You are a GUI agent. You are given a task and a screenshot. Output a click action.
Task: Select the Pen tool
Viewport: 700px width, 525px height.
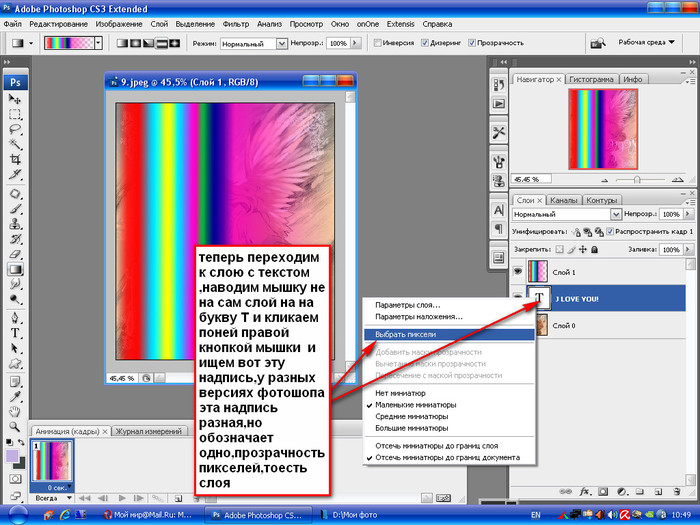[15, 318]
